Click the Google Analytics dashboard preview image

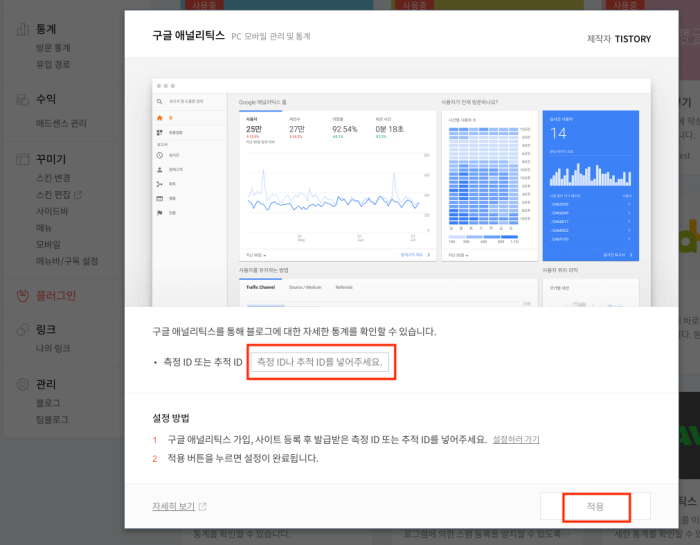tap(401, 193)
